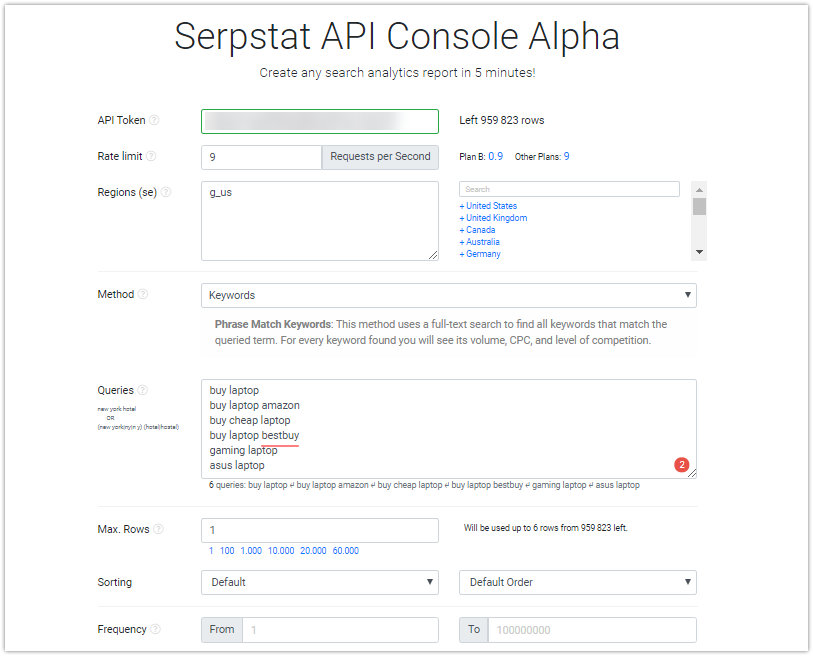Image resolution: width=813 pixels, height=656 pixels.
Task: Focus the Rate limit input with value 9
Action: [261, 157]
